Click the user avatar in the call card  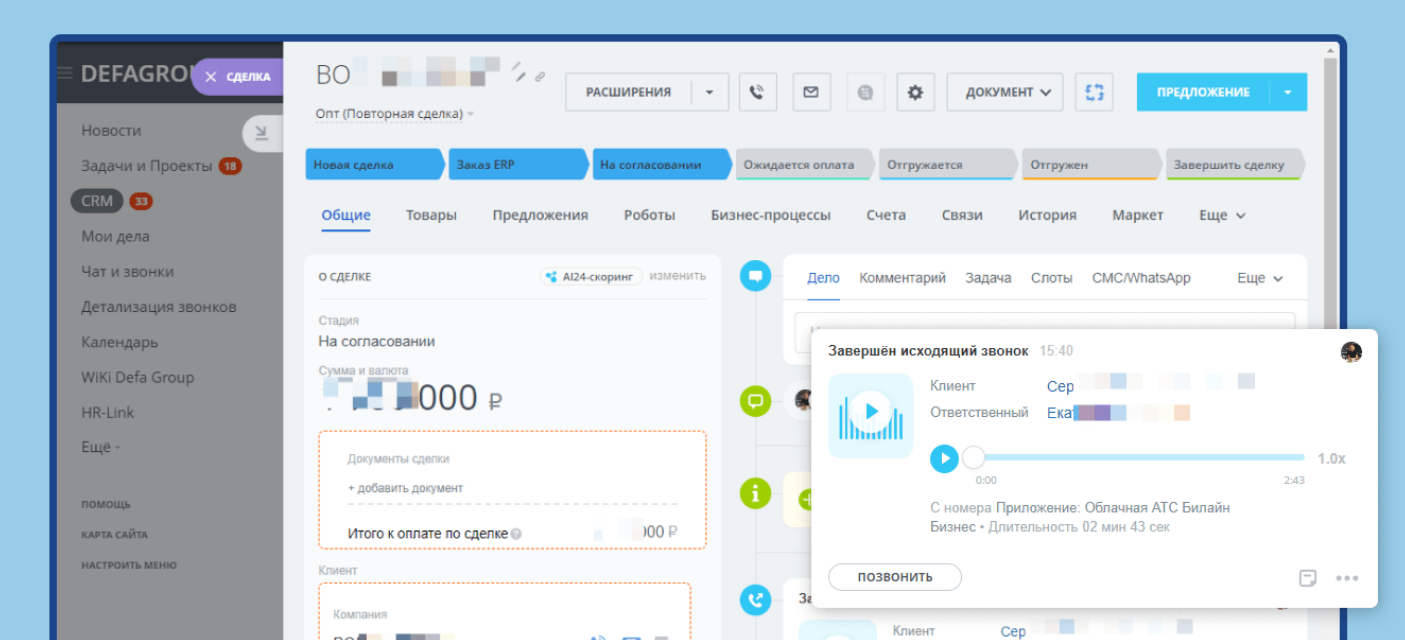1351,351
